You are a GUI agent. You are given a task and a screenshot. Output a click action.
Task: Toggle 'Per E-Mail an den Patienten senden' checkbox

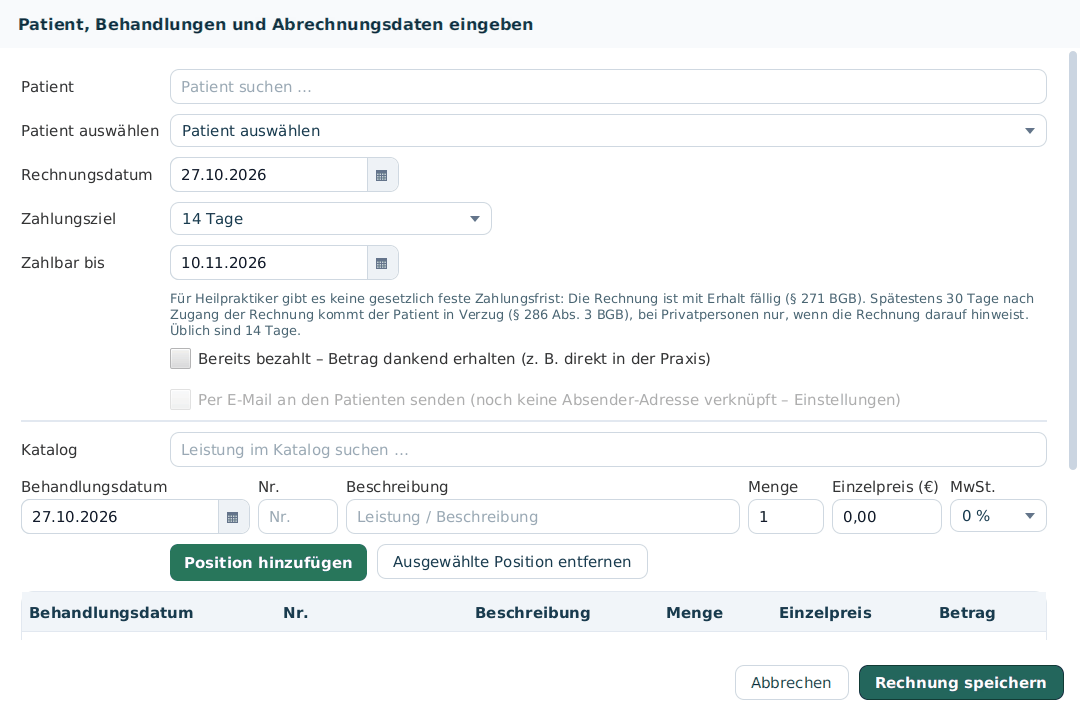click(x=180, y=399)
